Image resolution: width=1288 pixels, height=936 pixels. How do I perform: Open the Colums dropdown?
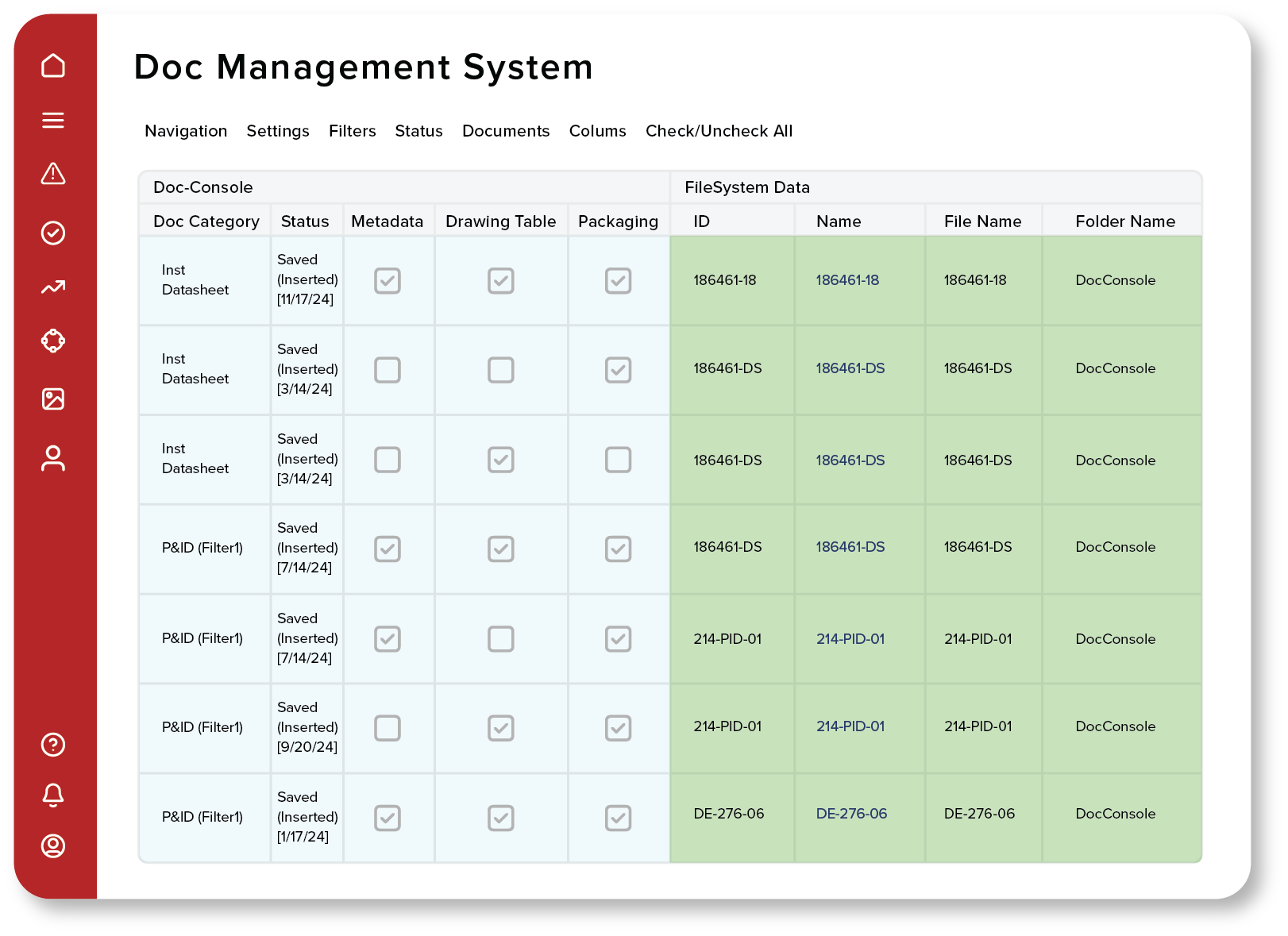(x=598, y=131)
